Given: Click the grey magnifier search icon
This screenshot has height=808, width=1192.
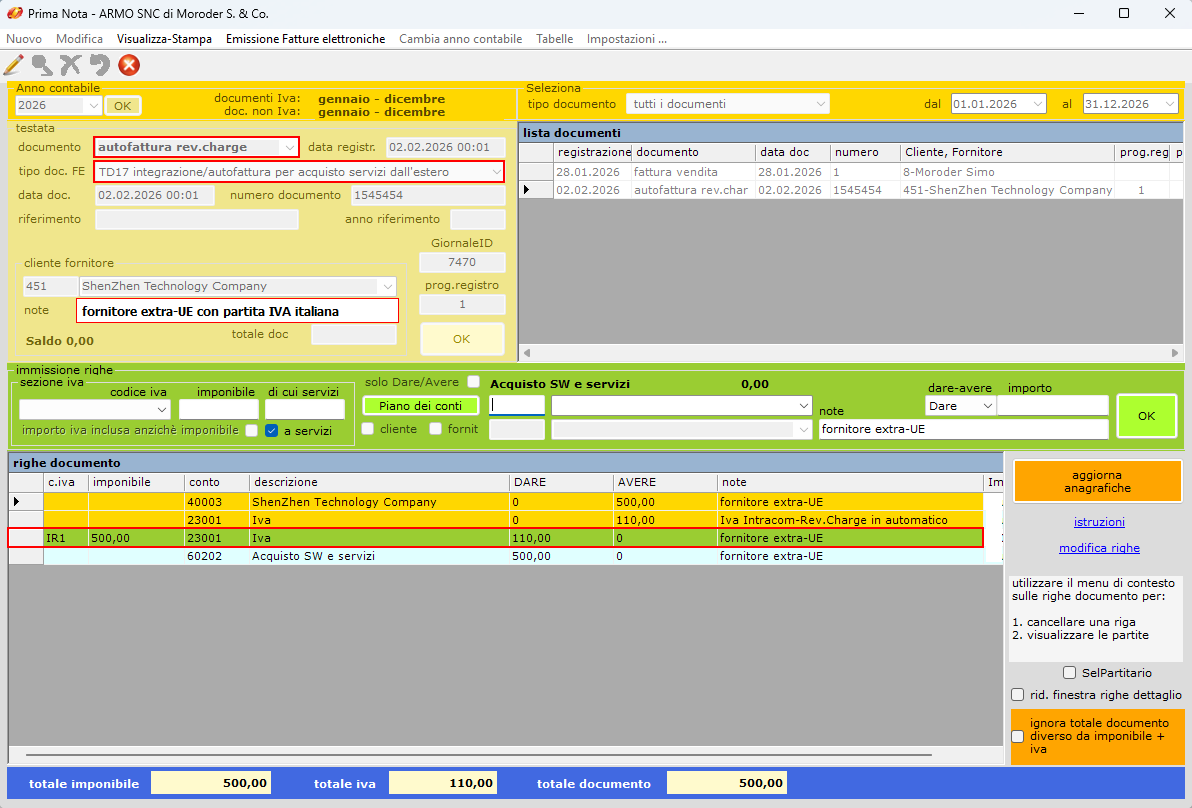Looking at the screenshot, I should 42,65.
